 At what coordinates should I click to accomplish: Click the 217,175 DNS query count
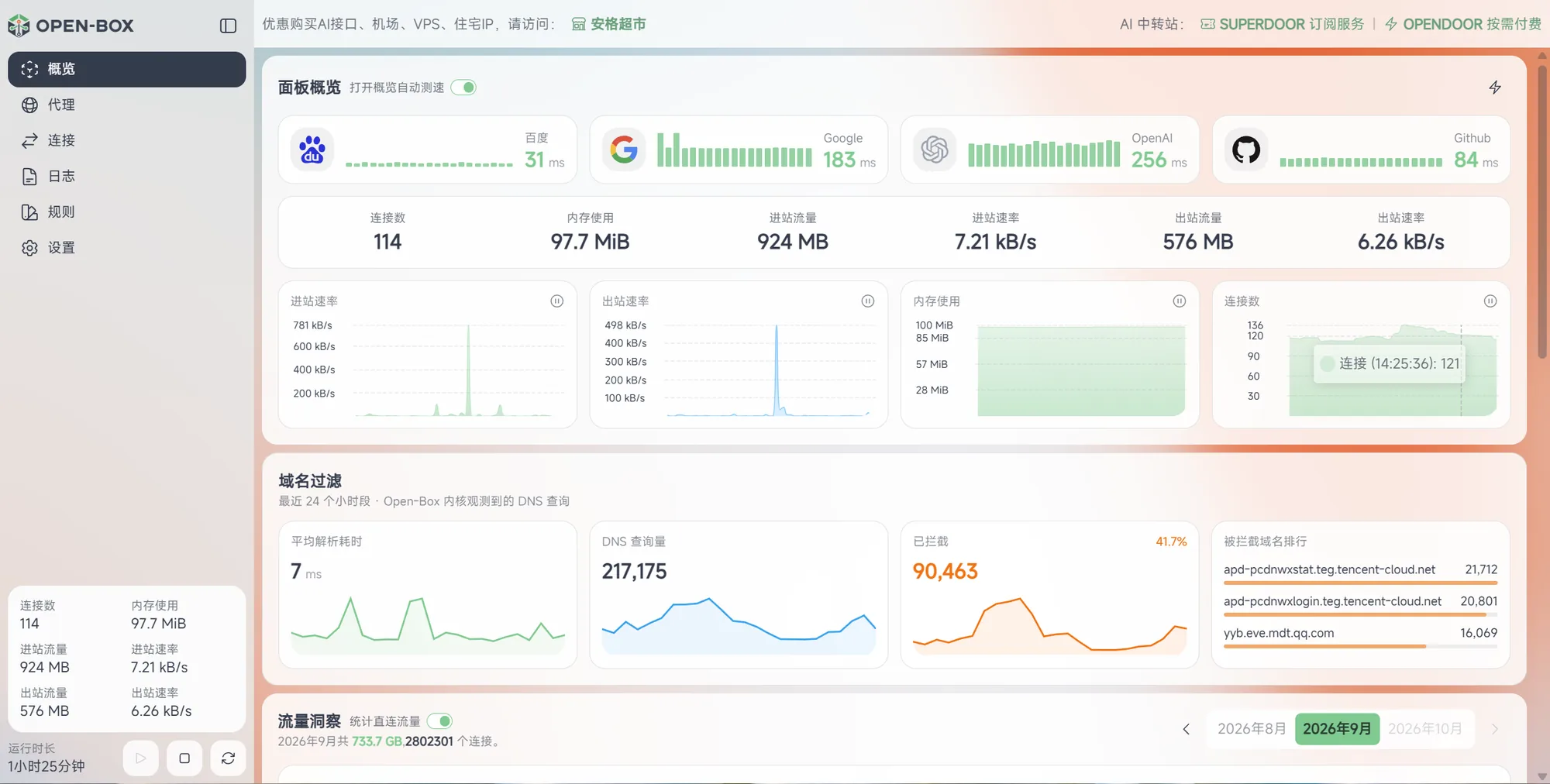[634, 572]
